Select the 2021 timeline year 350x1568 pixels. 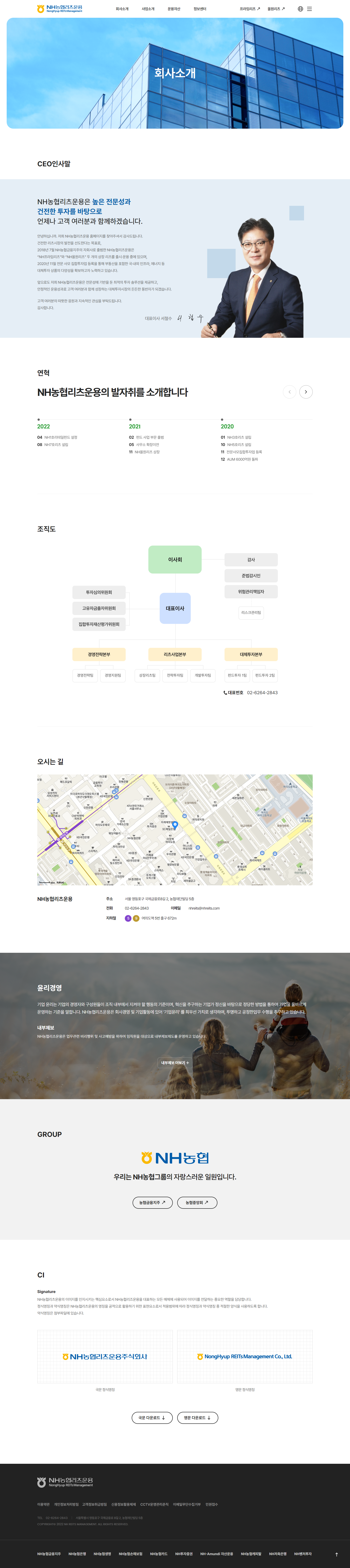click(x=135, y=427)
